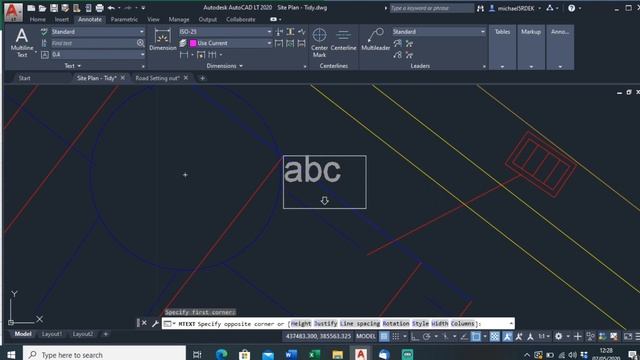Select the Dimension tool
The image size is (640, 360).
162,40
